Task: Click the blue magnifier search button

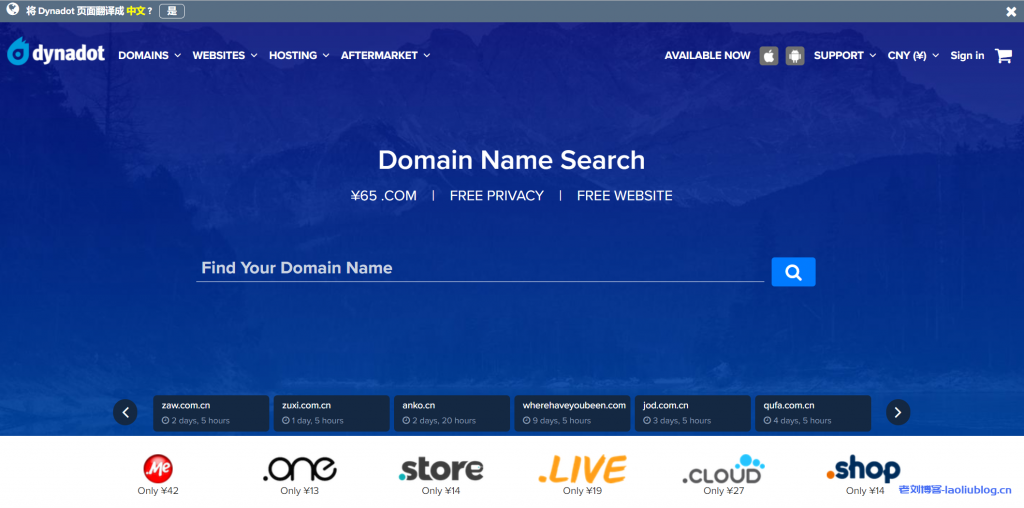Action: pyautogui.click(x=793, y=272)
